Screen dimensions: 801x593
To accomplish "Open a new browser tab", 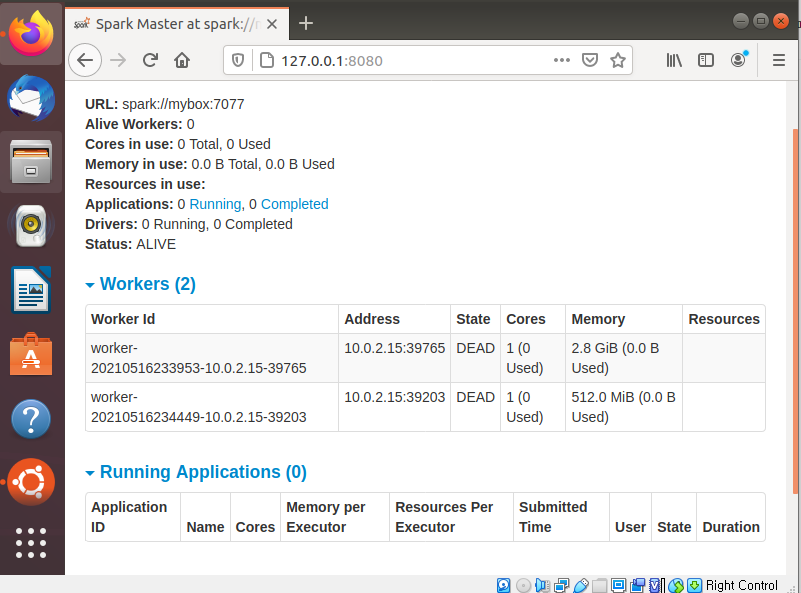I will coord(305,23).
